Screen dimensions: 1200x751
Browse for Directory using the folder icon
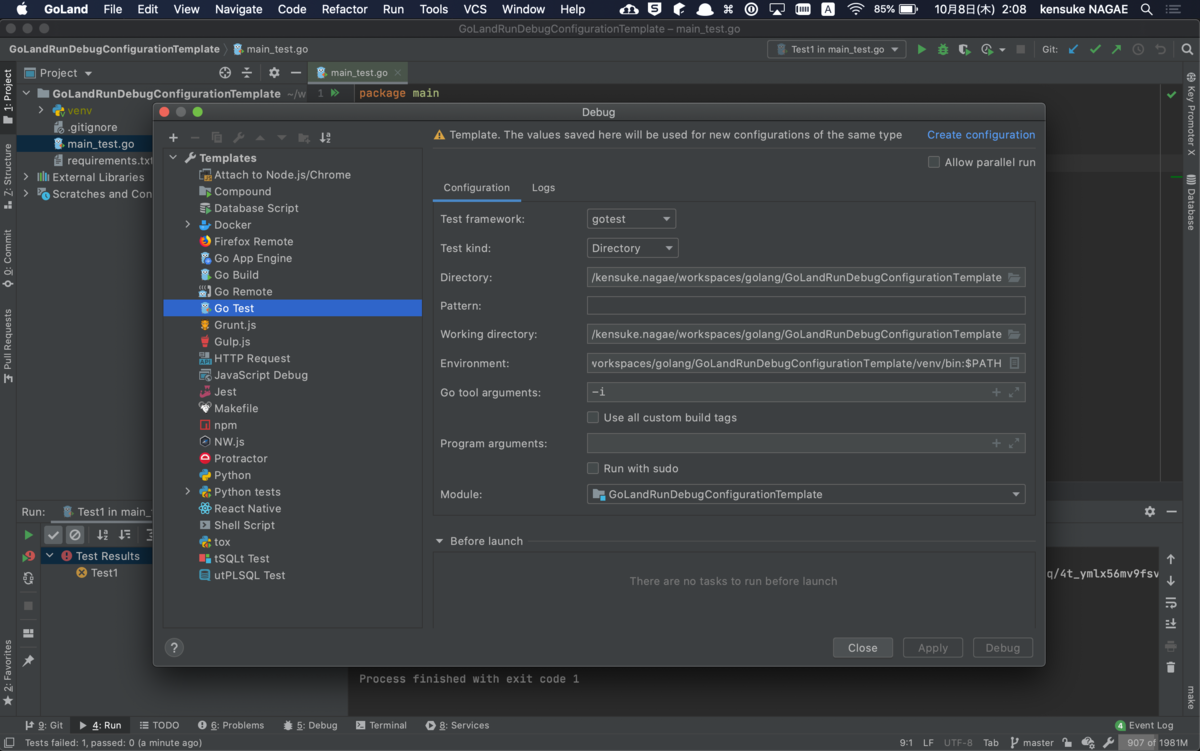(1014, 277)
